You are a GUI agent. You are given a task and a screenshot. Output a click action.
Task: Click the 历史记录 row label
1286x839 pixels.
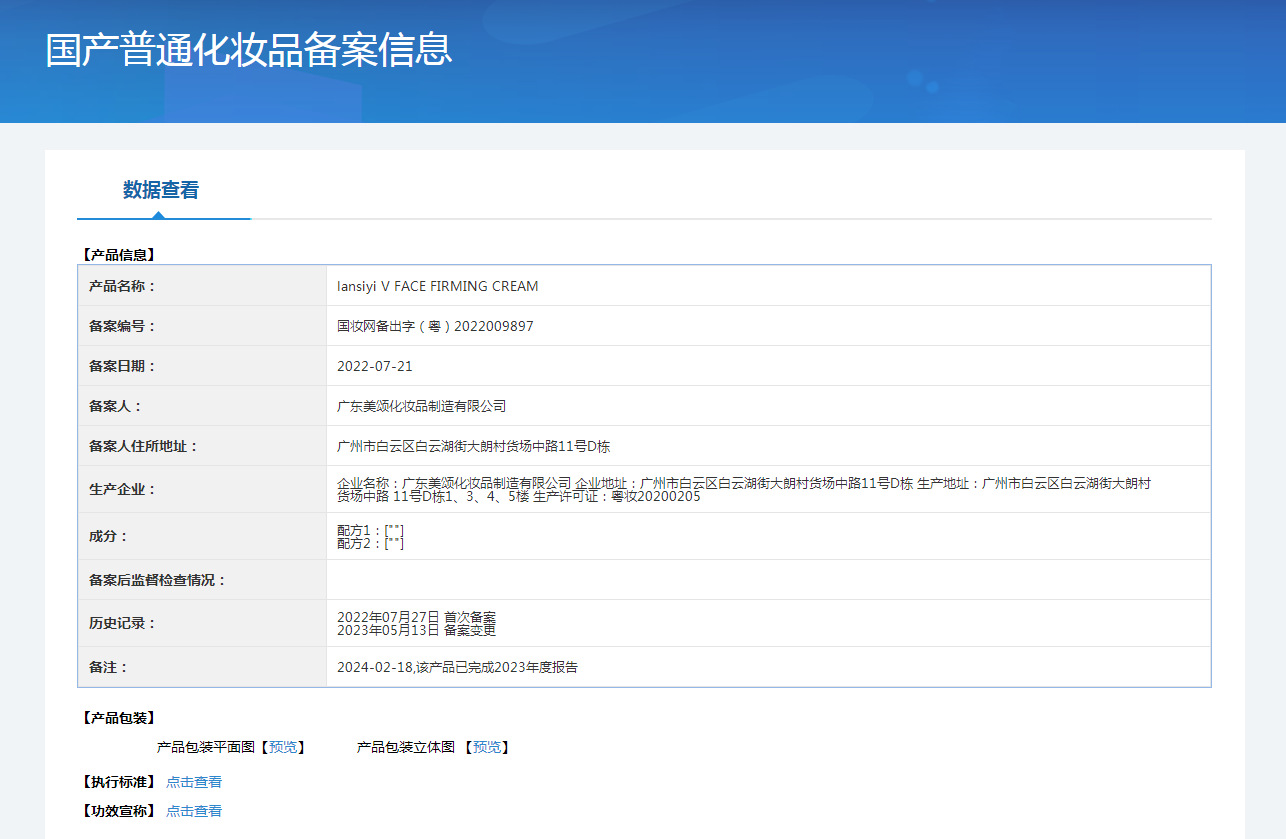(x=123, y=623)
